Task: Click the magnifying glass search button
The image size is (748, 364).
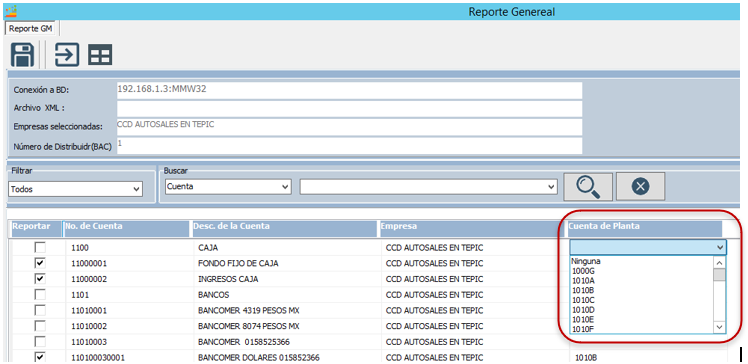Action: click(588, 187)
